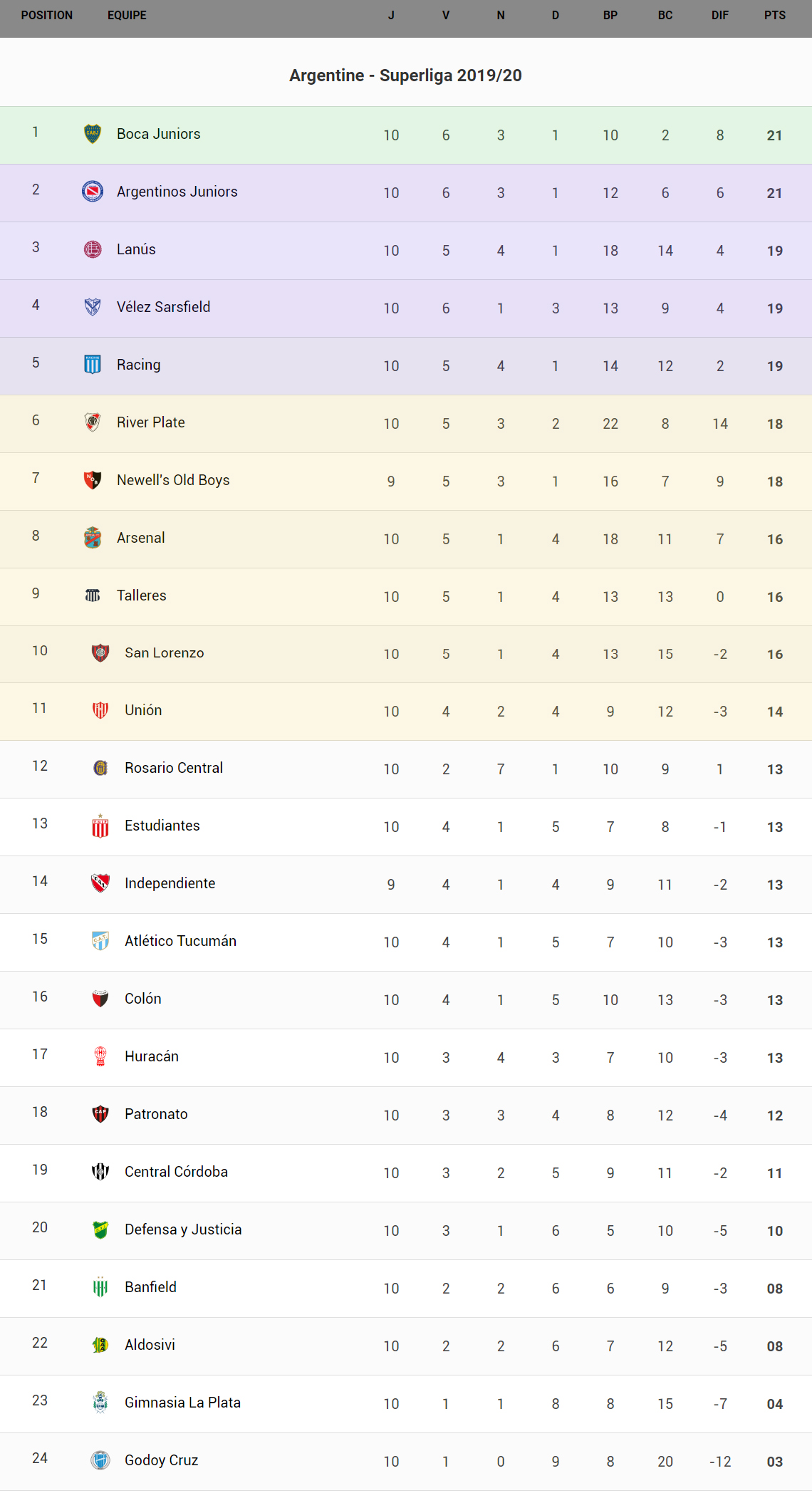The image size is (812, 1498).
Task: Click the Vélez Sarsfield crest icon
Action: 93,307
